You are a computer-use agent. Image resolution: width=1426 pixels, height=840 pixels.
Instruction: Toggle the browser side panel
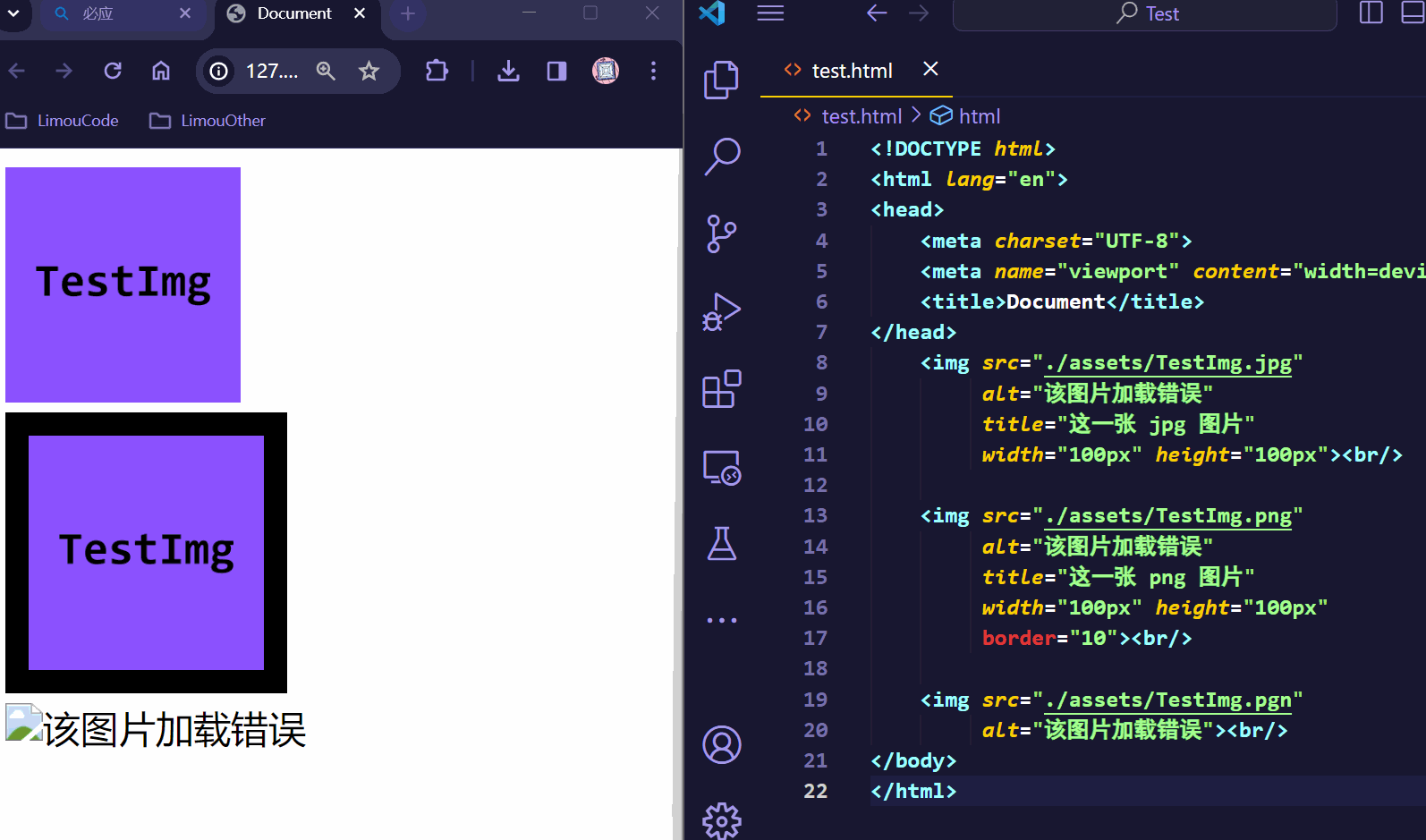click(556, 71)
